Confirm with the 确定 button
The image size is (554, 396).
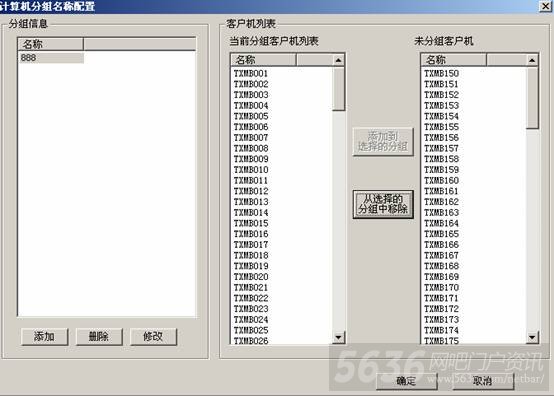point(406,381)
